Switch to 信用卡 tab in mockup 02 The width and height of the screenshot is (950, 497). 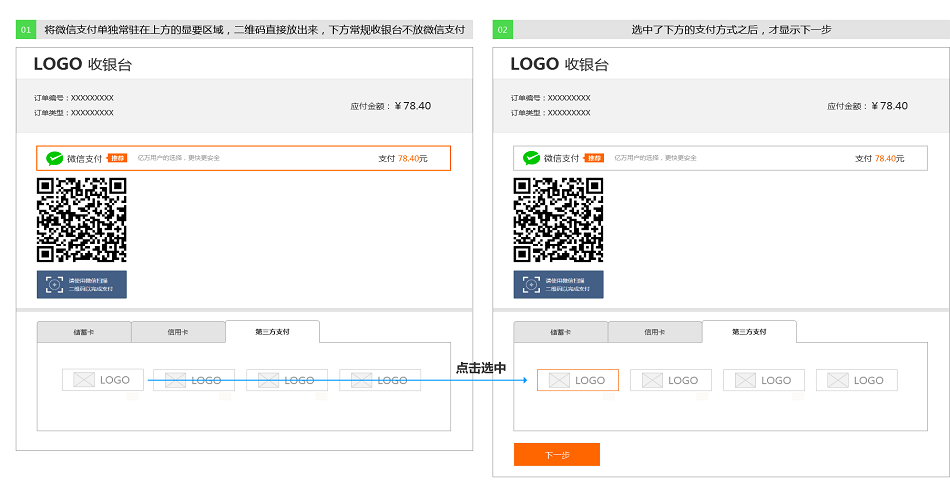655,332
